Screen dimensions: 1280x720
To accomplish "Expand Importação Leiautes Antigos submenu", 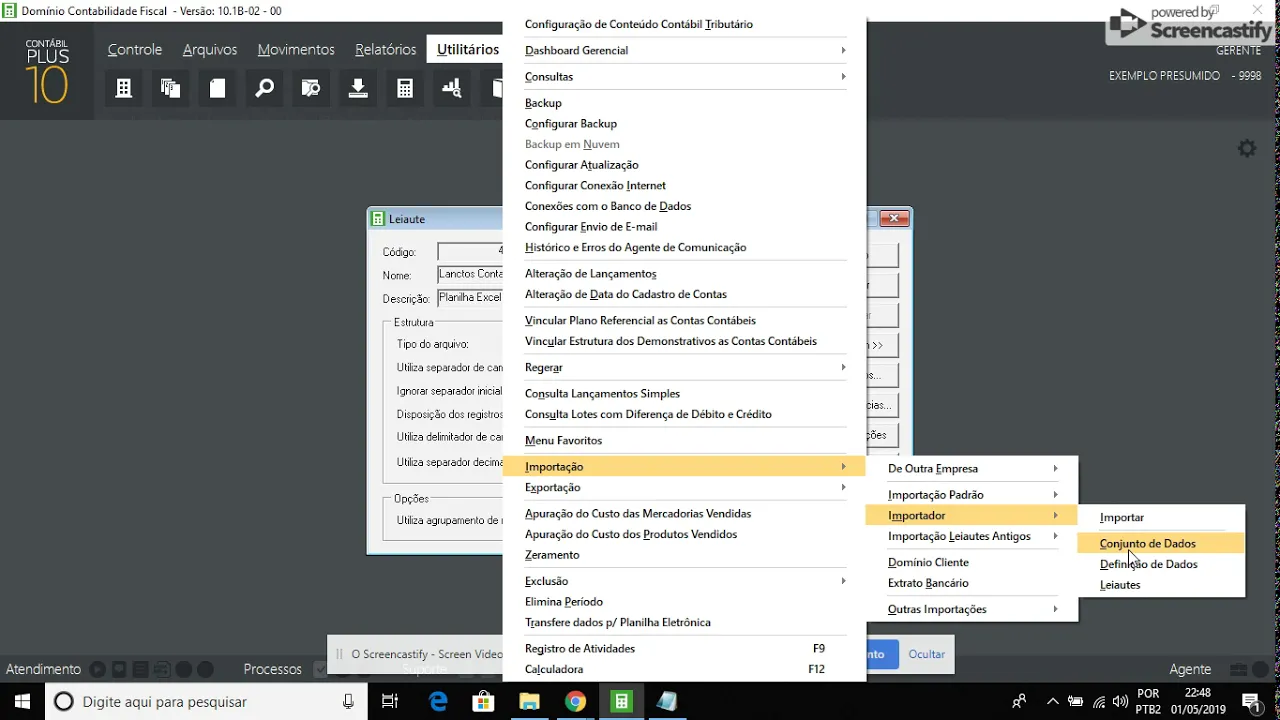I will 972,536.
